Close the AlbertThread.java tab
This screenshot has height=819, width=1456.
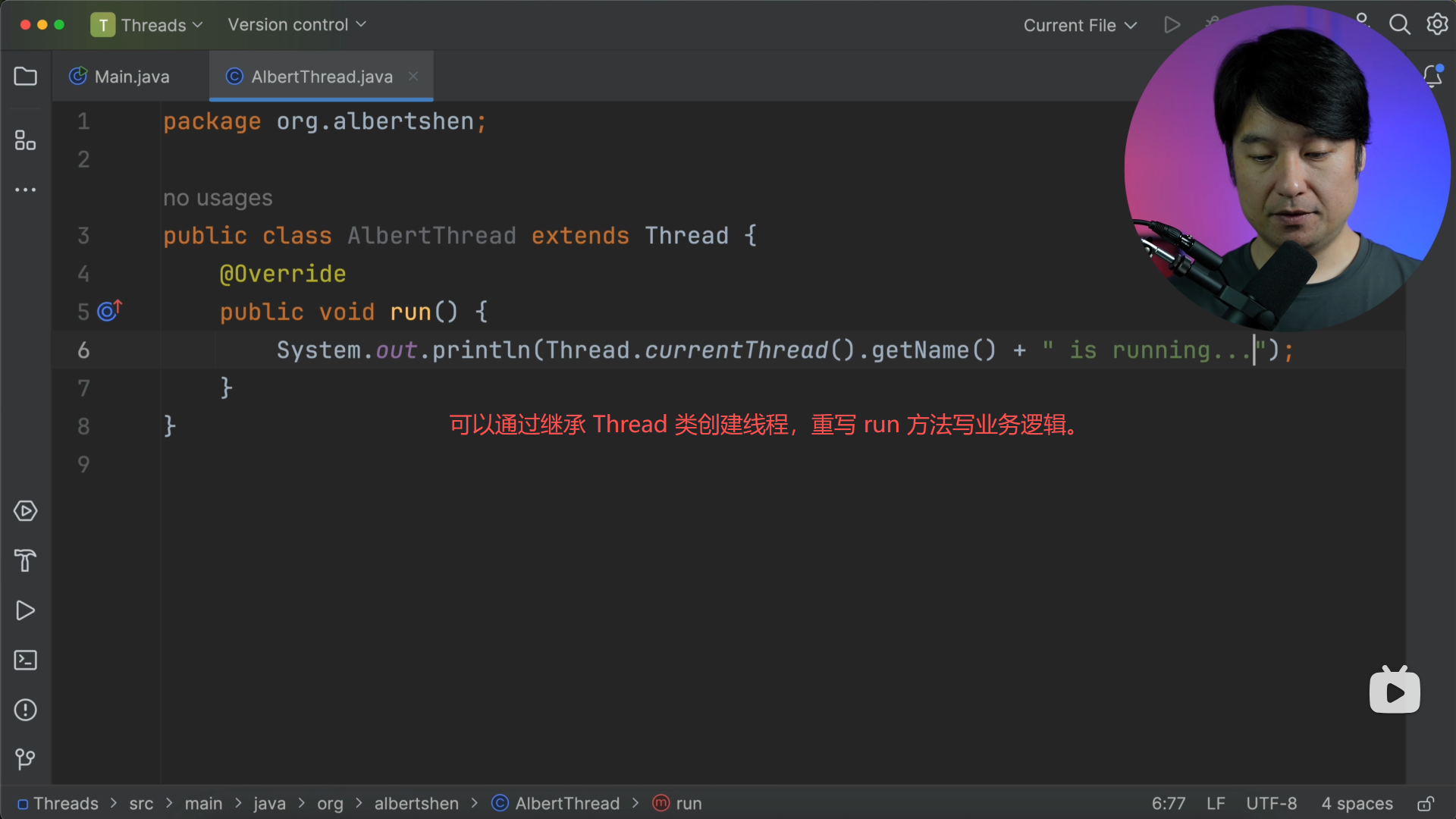point(413,76)
